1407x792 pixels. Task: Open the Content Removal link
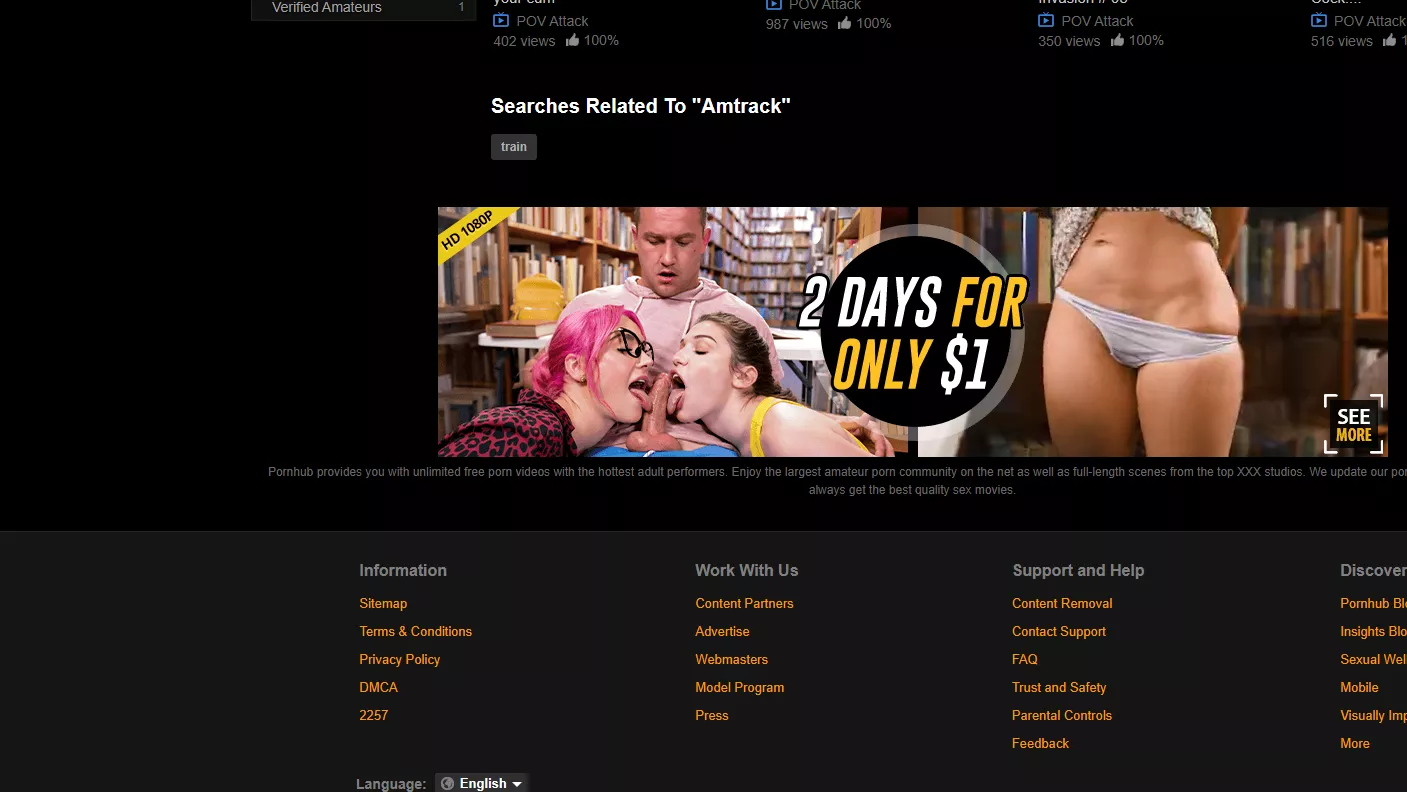tap(1062, 603)
